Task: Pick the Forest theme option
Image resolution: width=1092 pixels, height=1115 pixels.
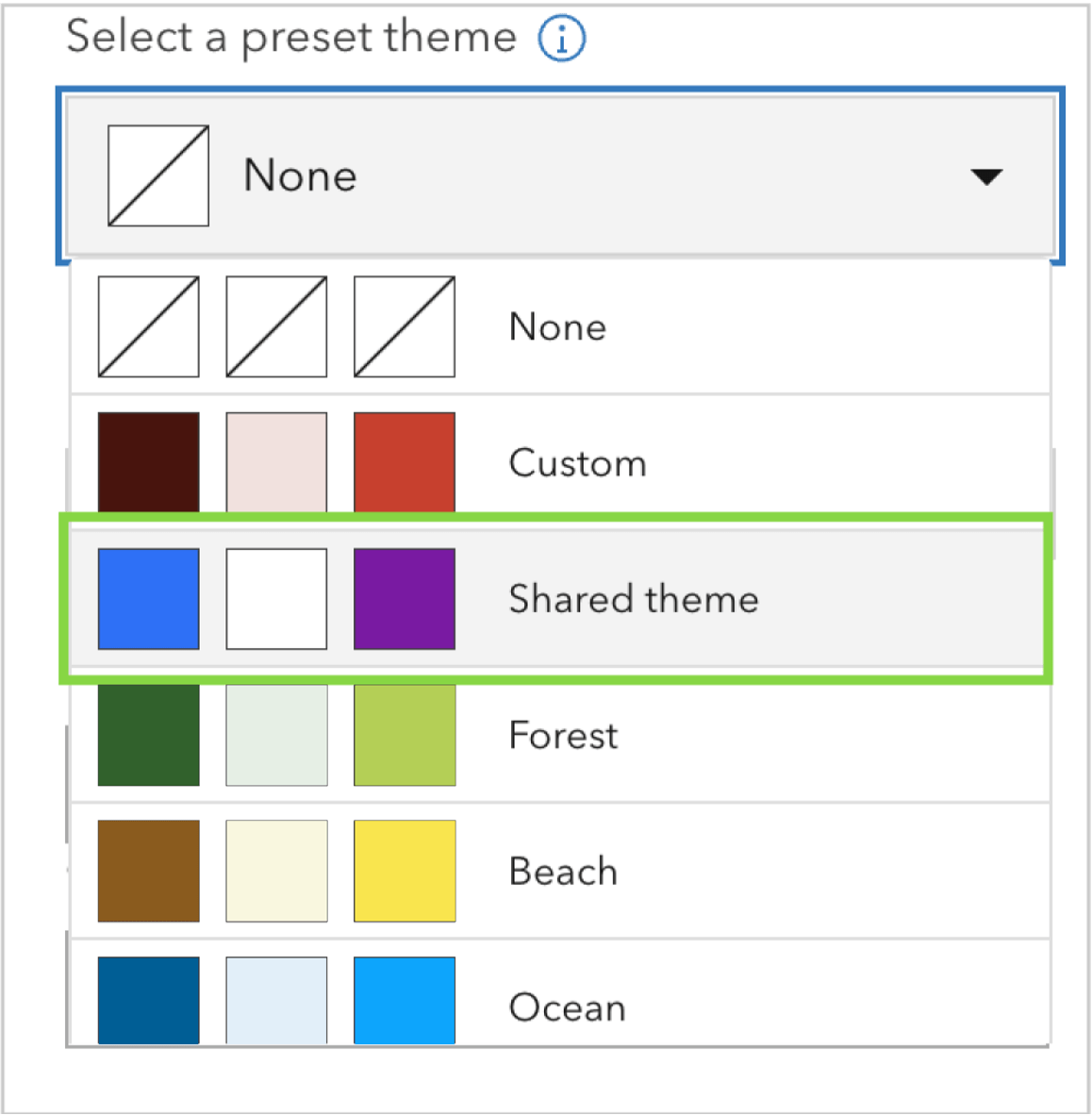Action: (x=563, y=735)
